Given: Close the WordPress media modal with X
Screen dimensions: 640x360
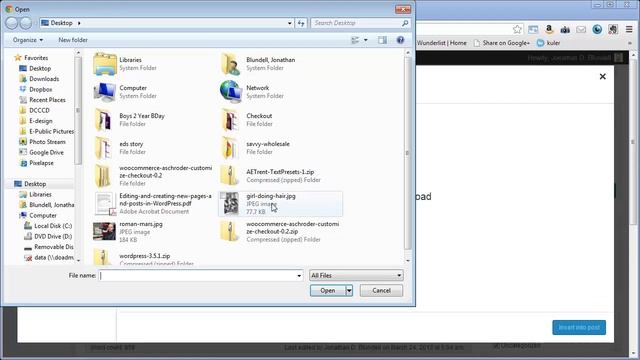Looking at the screenshot, I should tap(602, 76).
